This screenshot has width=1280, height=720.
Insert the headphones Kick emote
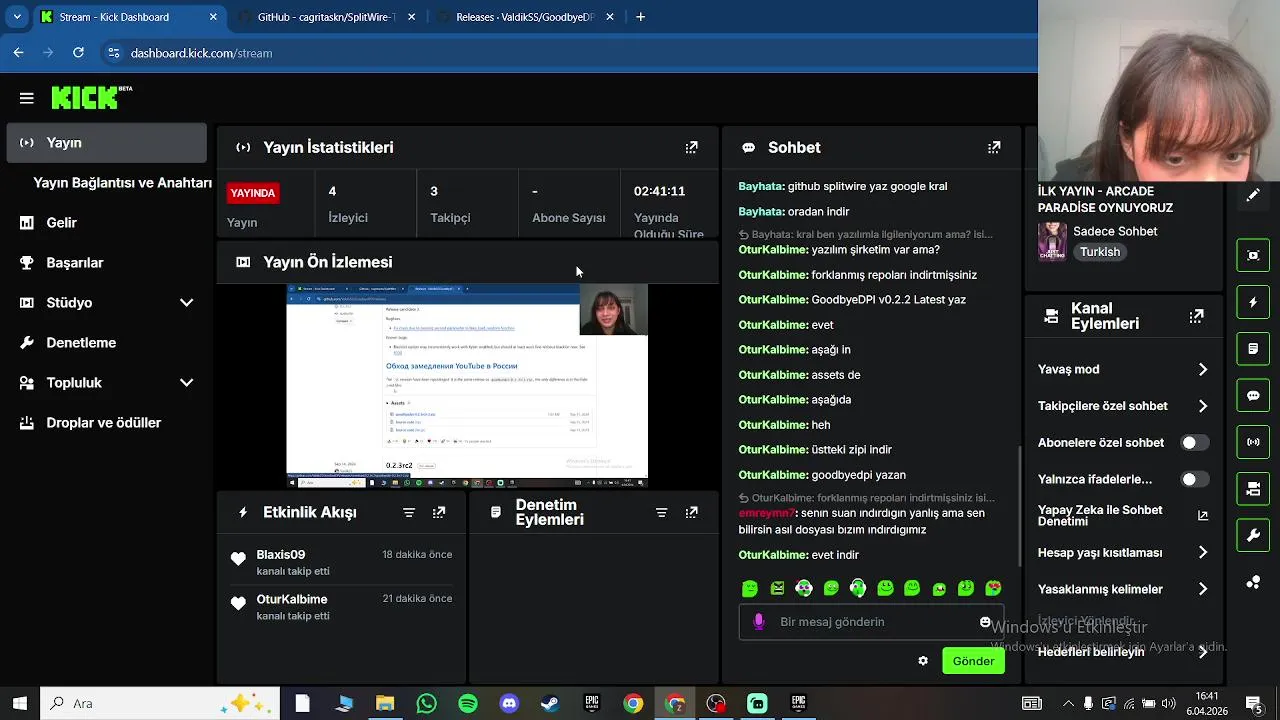tap(858, 588)
